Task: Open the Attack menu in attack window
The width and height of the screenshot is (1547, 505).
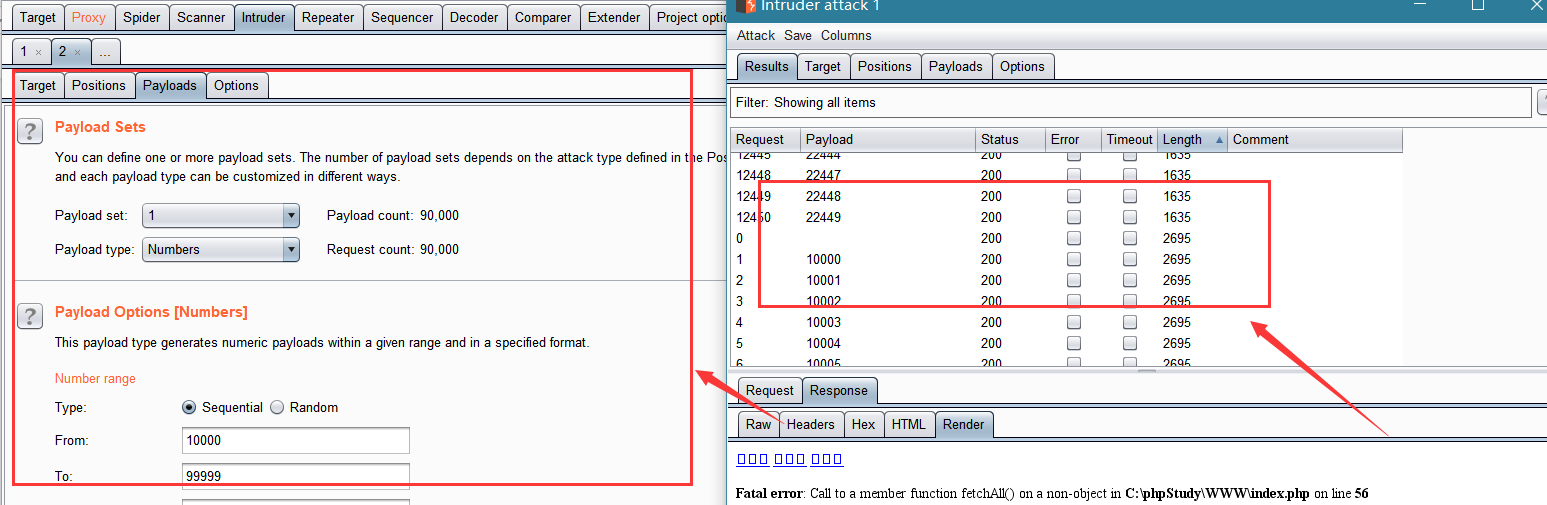Action: [x=756, y=35]
